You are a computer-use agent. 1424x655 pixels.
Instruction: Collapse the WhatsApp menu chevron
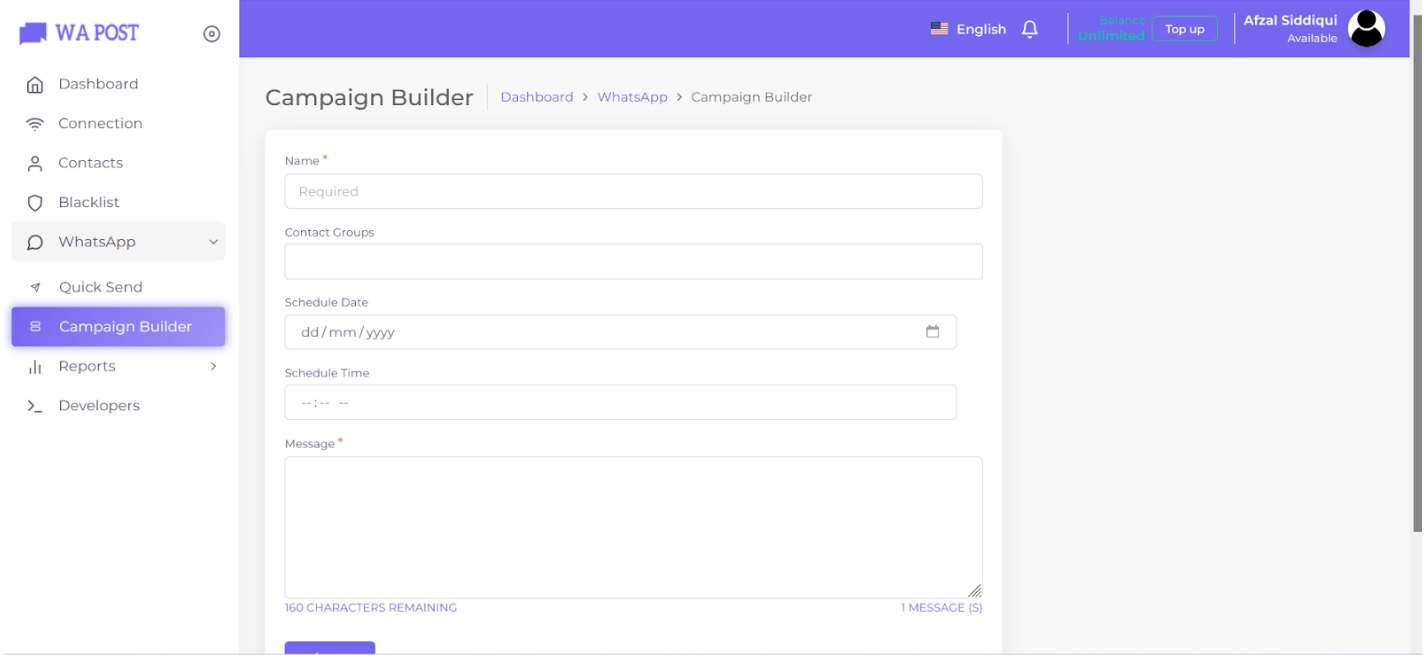pyautogui.click(x=212, y=242)
